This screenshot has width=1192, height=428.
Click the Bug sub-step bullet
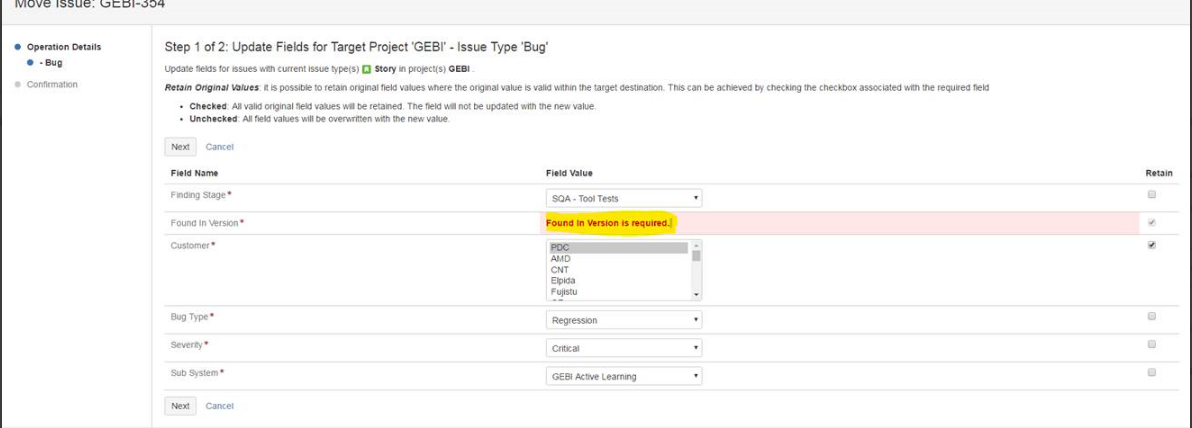pos(30,62)
